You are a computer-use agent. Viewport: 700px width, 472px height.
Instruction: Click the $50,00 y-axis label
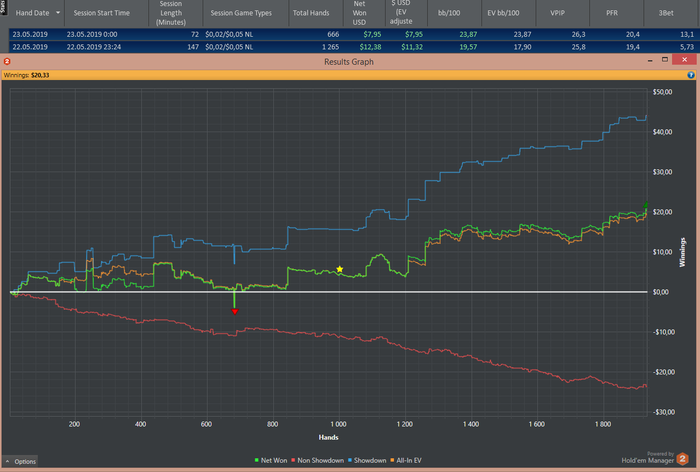pyautogui.click(x=662, y=92)
